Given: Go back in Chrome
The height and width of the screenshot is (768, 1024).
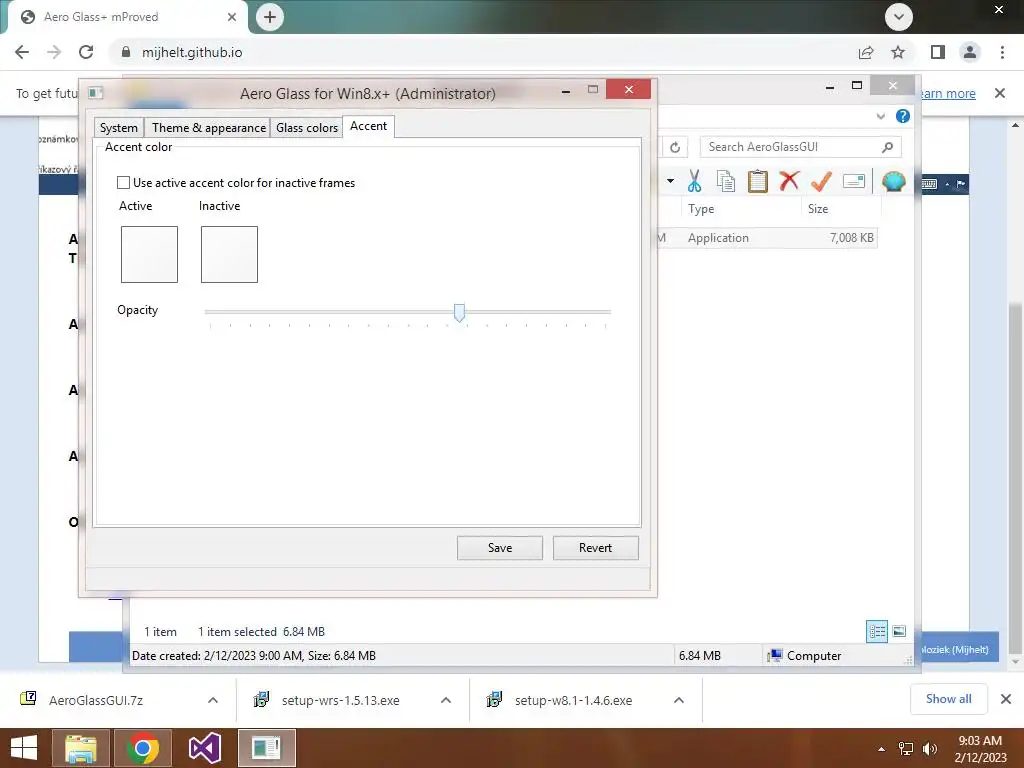Looking at the screenshot, I should pos(22,52).
